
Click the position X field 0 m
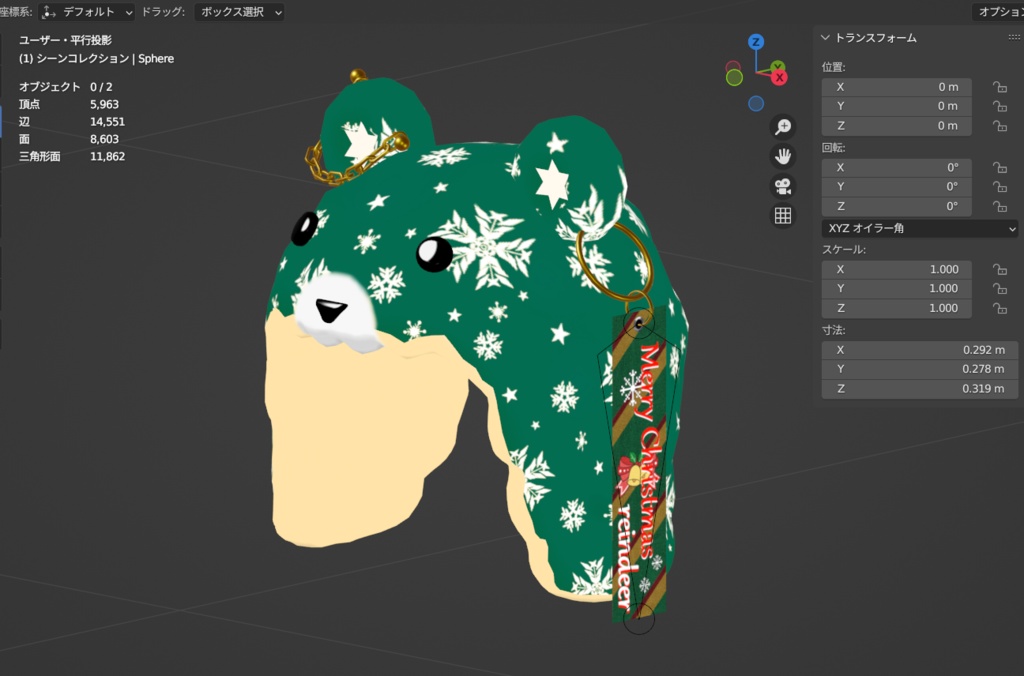click(897, 87)
